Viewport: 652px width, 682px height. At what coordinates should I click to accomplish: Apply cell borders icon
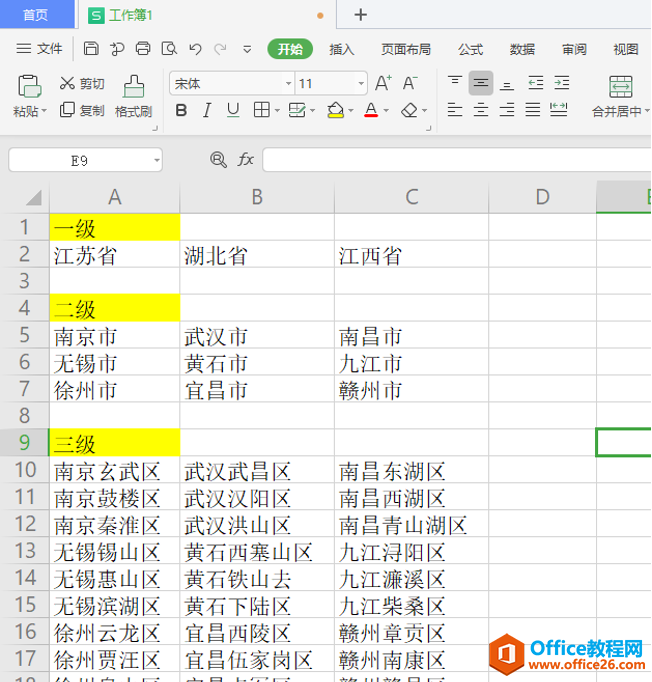tap(261, 110)
